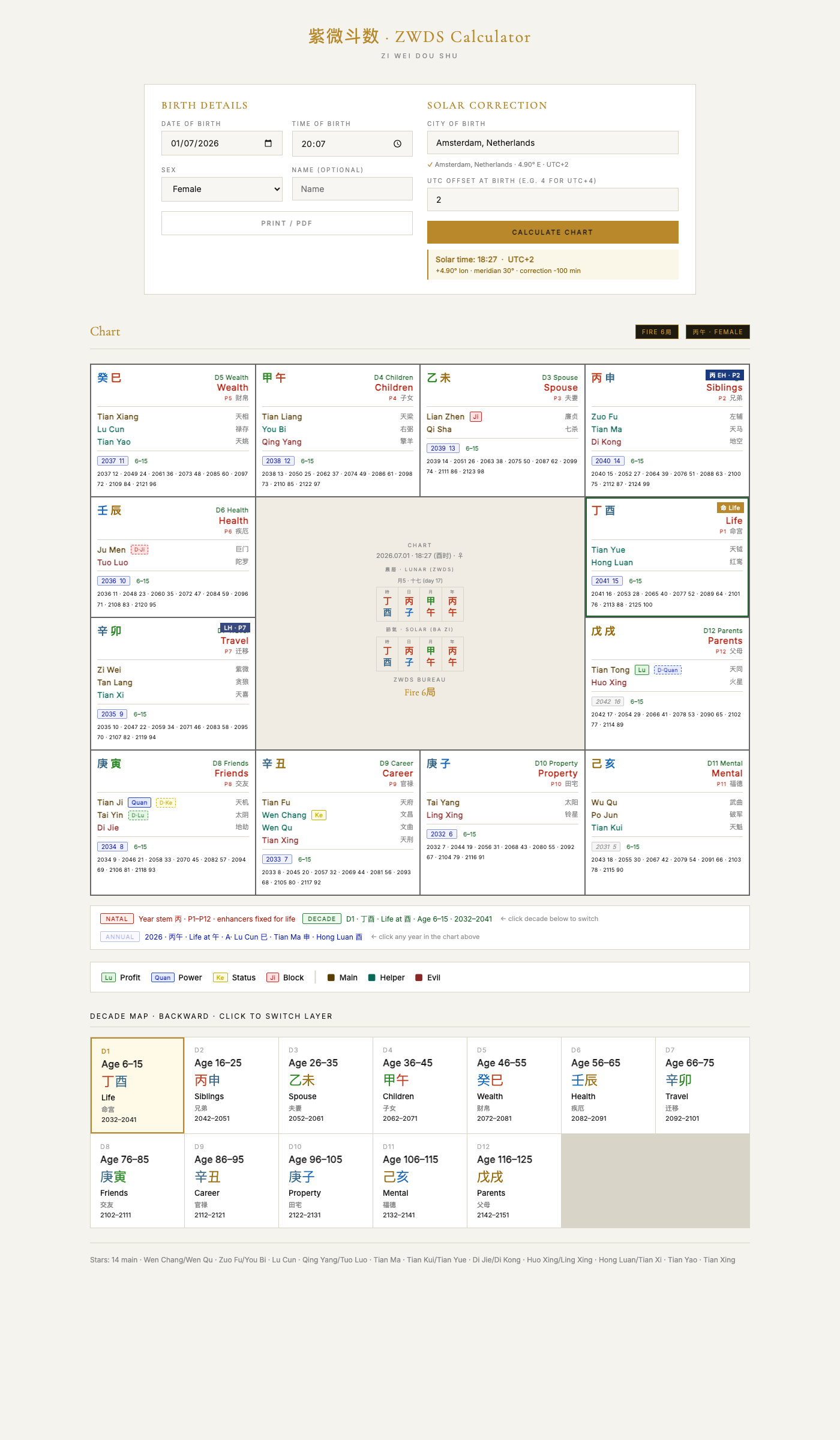
Task: Click the Lu Profit legend badge
Action: tap(109, 977)
